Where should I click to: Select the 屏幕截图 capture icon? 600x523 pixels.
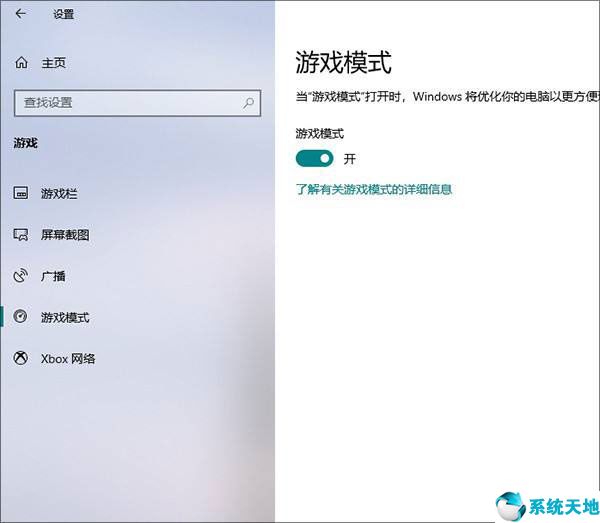click(x=21, y=235)
